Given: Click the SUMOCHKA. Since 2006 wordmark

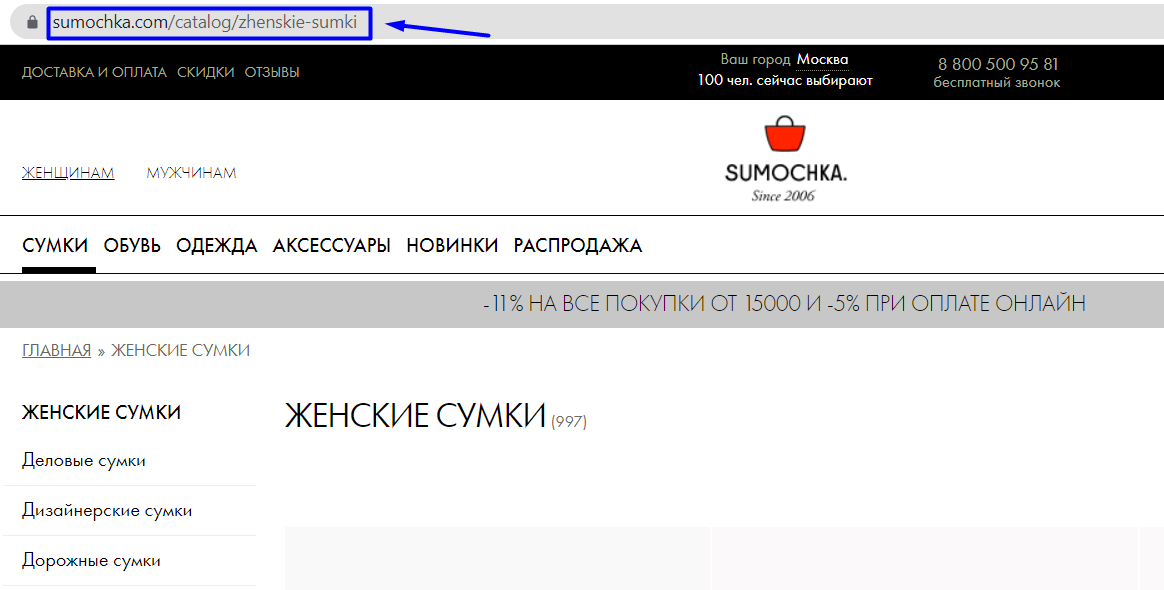Looking at the screenshot, I should (785, 183).
